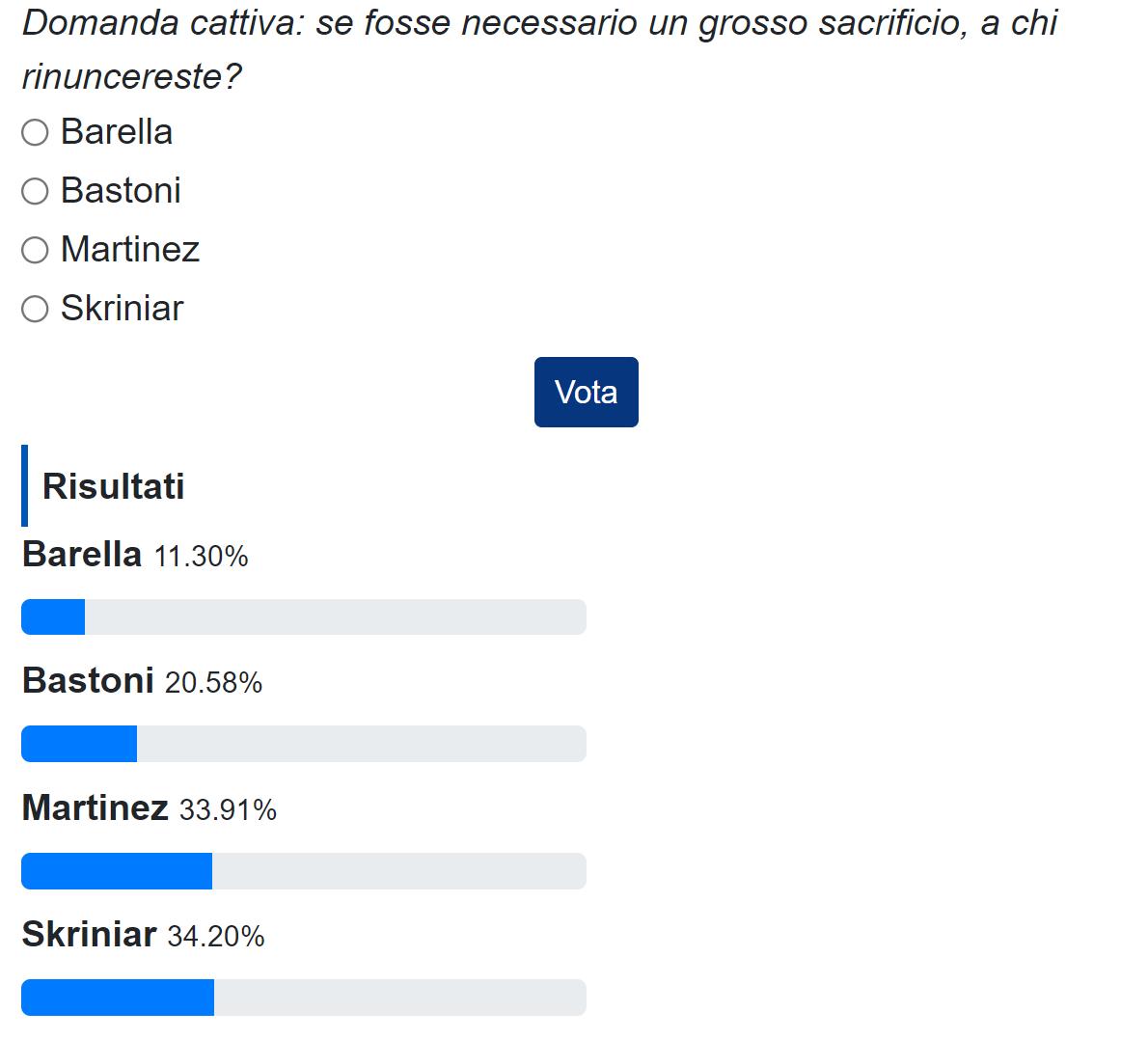Image resolution: width=1148 pixels, height=1039 pixels.
Task: Click the Martinez results progress bar
Action: point(303,871)
